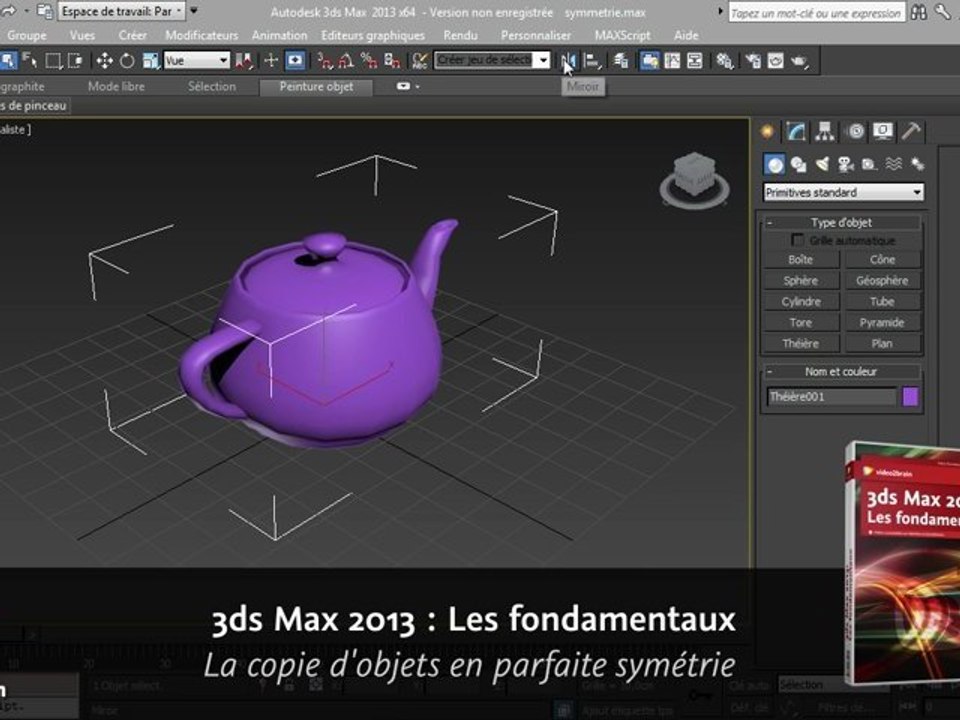Viewport: 960px width, 720px height.
Task: Open the Vue reference coordinate dropdown
Action: [197, 61]
